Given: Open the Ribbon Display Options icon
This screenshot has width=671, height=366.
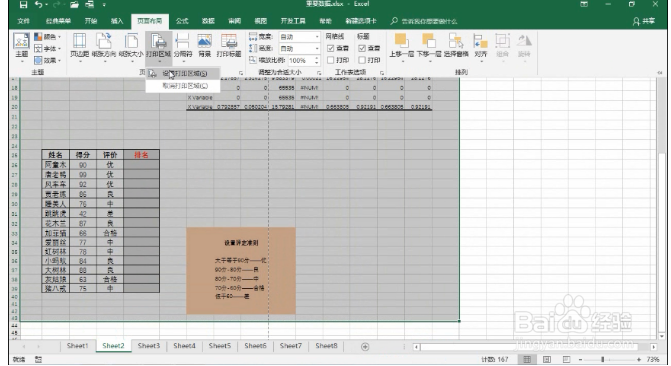Looking at the screenshot, I should pyautogui.click(x=584, y=4).
